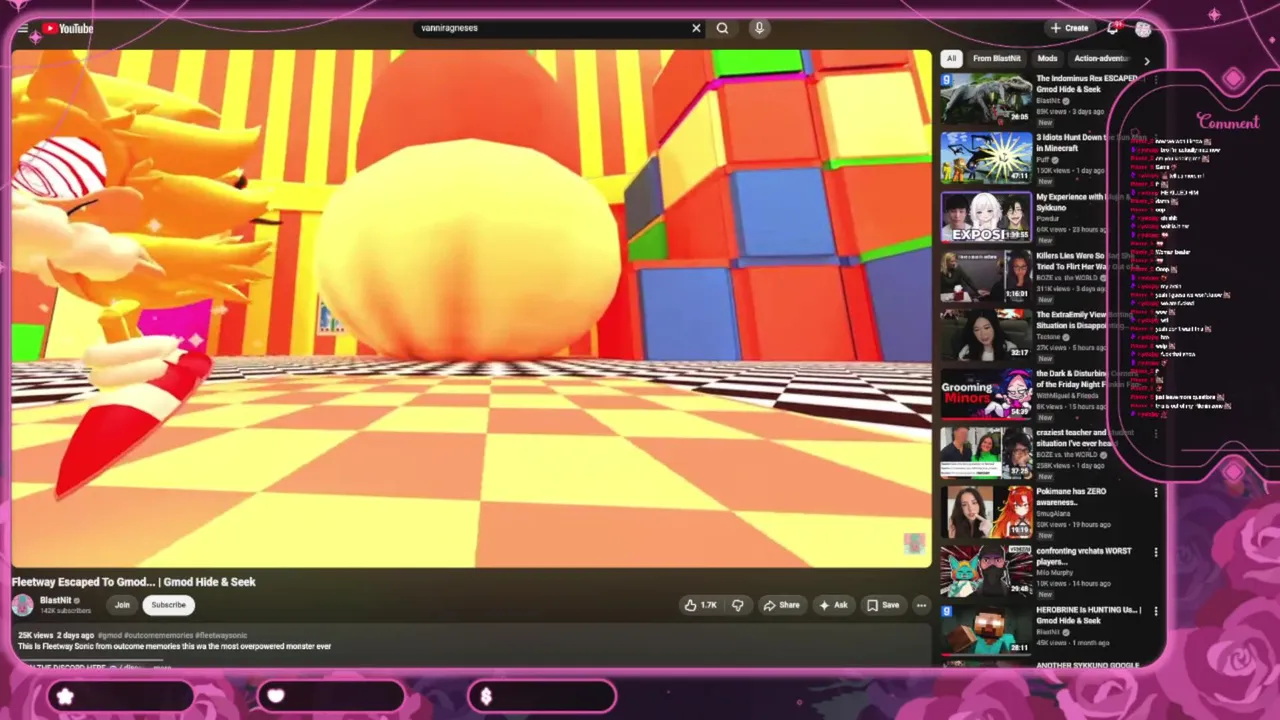
Task: Open Killers Lies video thumbnail
Action: pyautogui.click(x=986, y=275)
